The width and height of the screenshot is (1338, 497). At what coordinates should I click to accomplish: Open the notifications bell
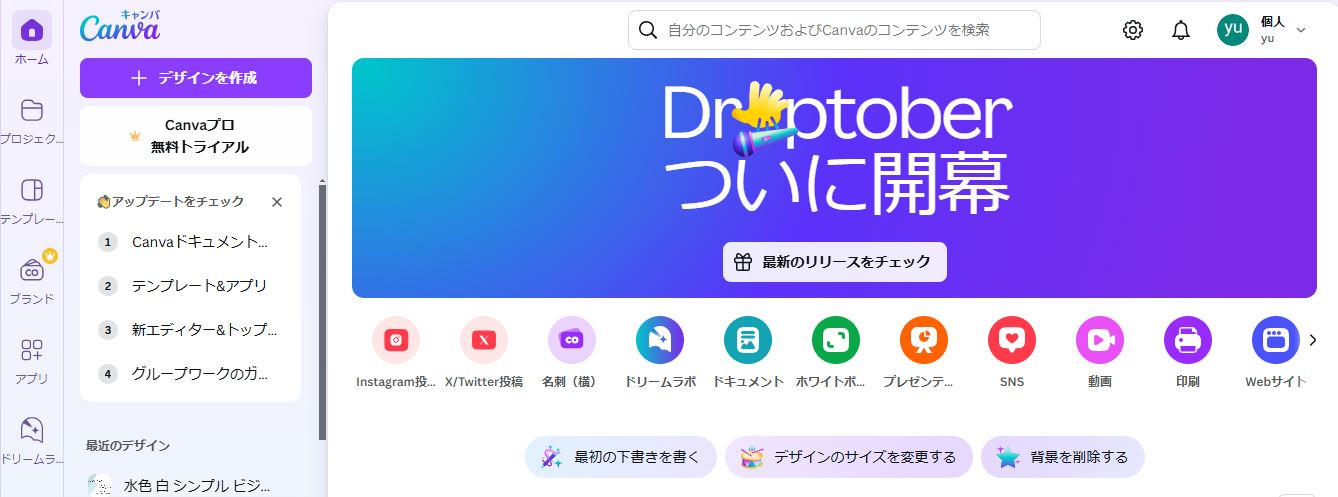[x=1181, y=30]
